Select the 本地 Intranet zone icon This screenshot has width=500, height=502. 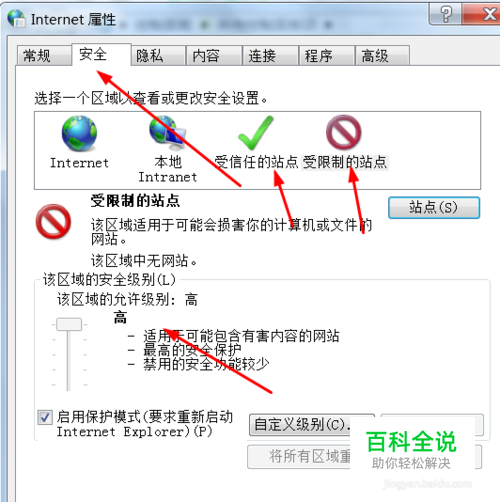pos(167,133)
